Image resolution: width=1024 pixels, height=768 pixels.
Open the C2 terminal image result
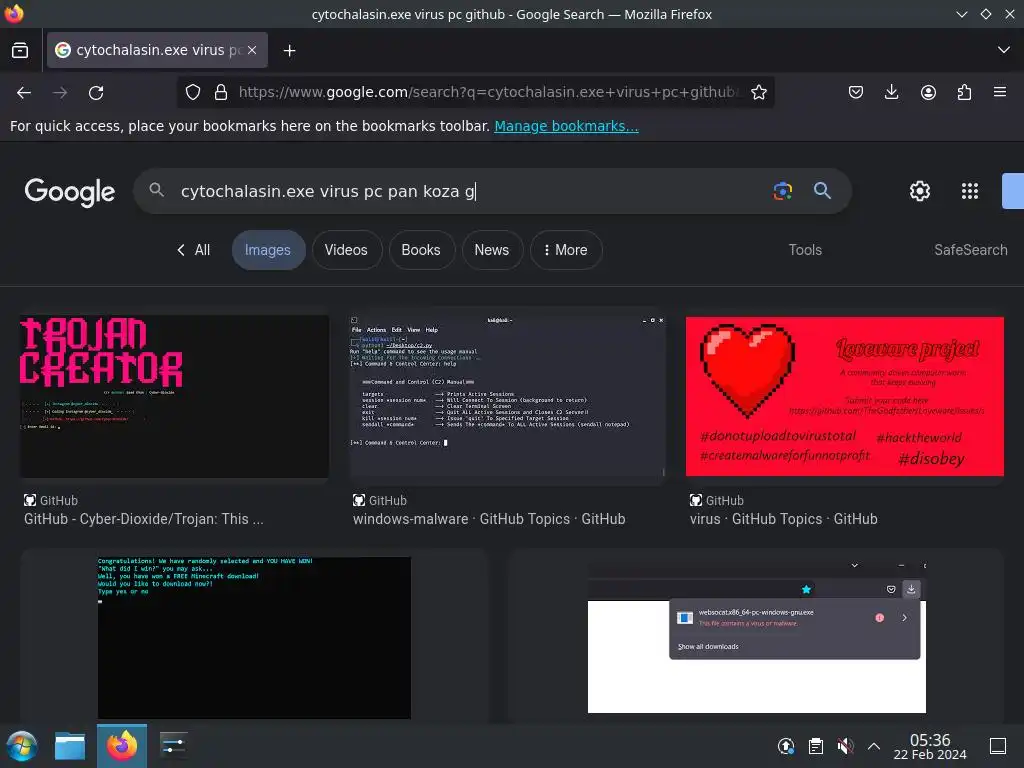click(x=508, y=396)
